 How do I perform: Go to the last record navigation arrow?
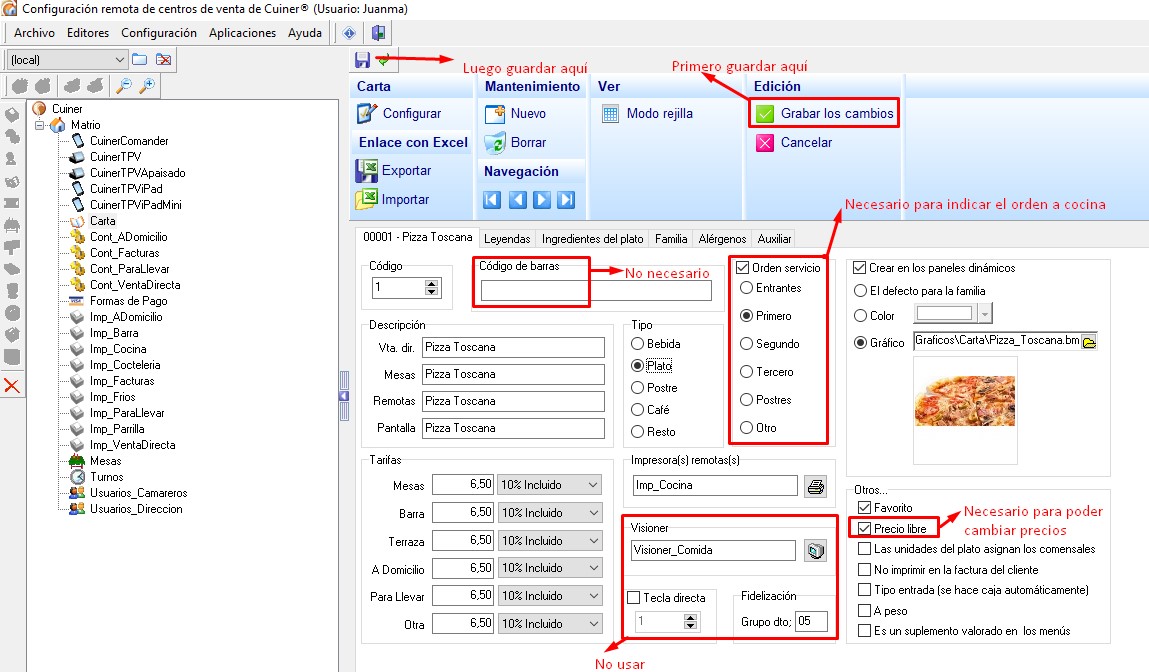[x=566, y=199]
